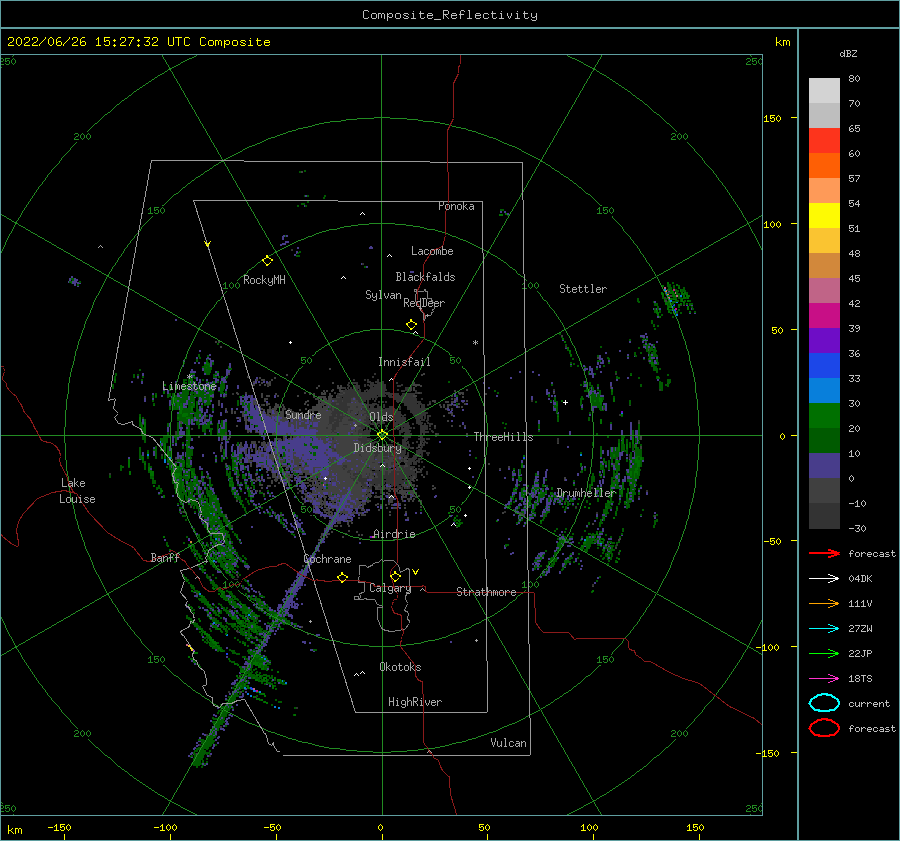
Task: Click the blue 36 dBZ color swatch
Action: [824, 365]
